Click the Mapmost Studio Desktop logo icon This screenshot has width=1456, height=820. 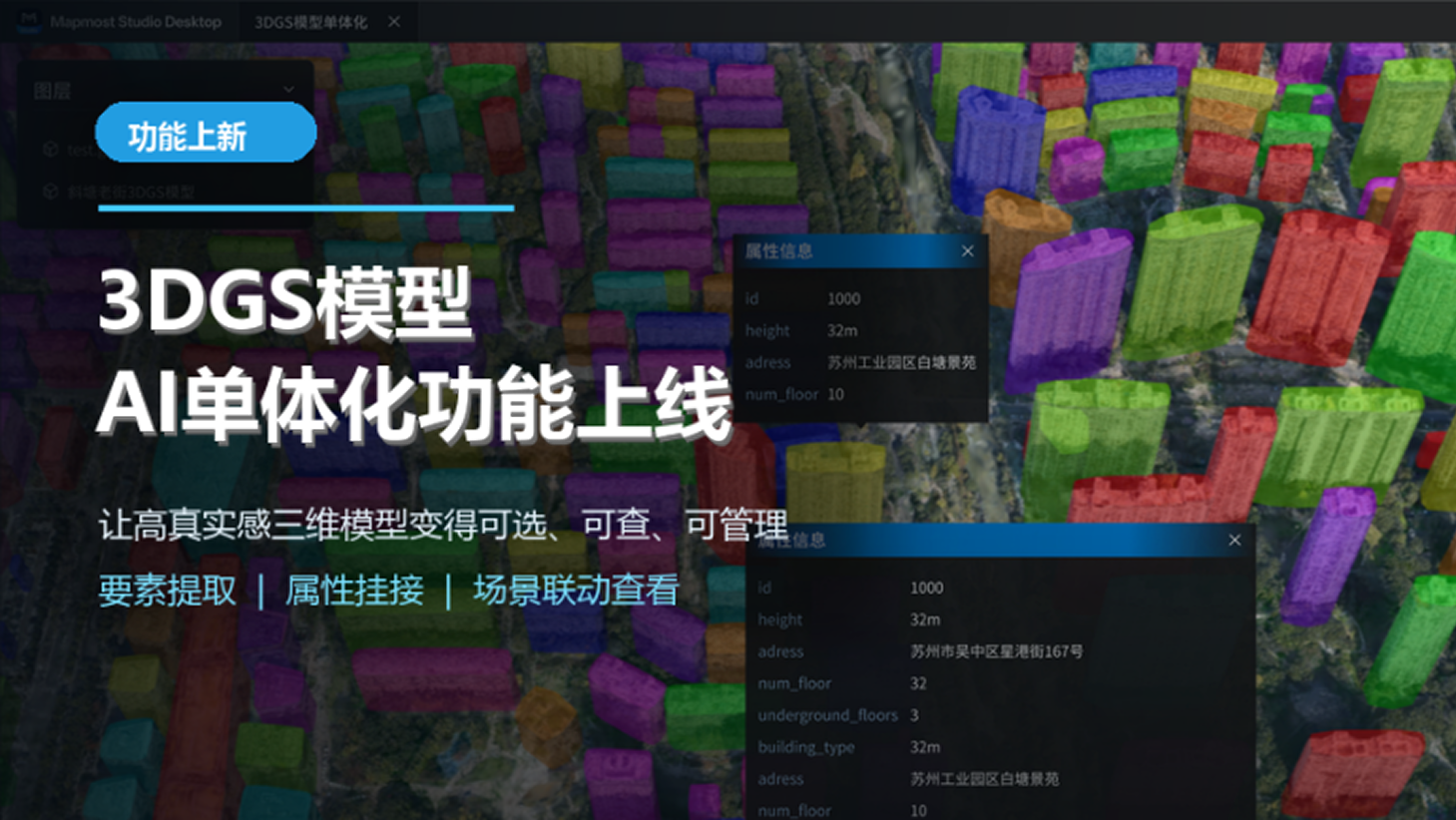click(29, 21)
